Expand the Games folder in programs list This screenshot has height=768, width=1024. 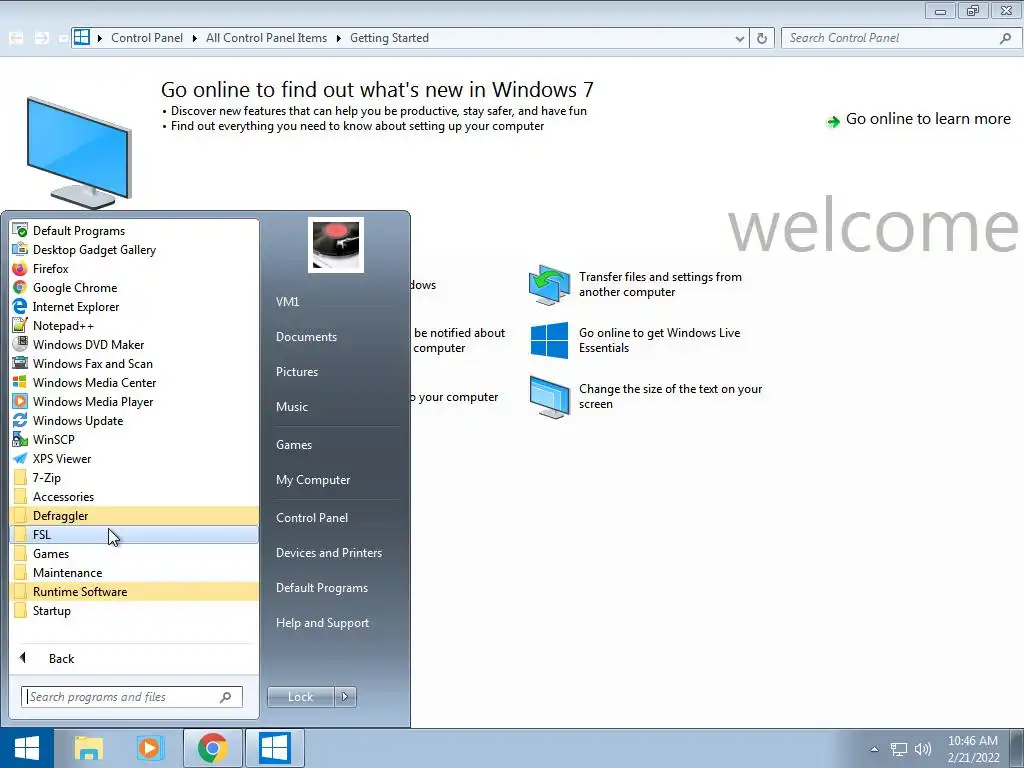[x=134, y=553]
